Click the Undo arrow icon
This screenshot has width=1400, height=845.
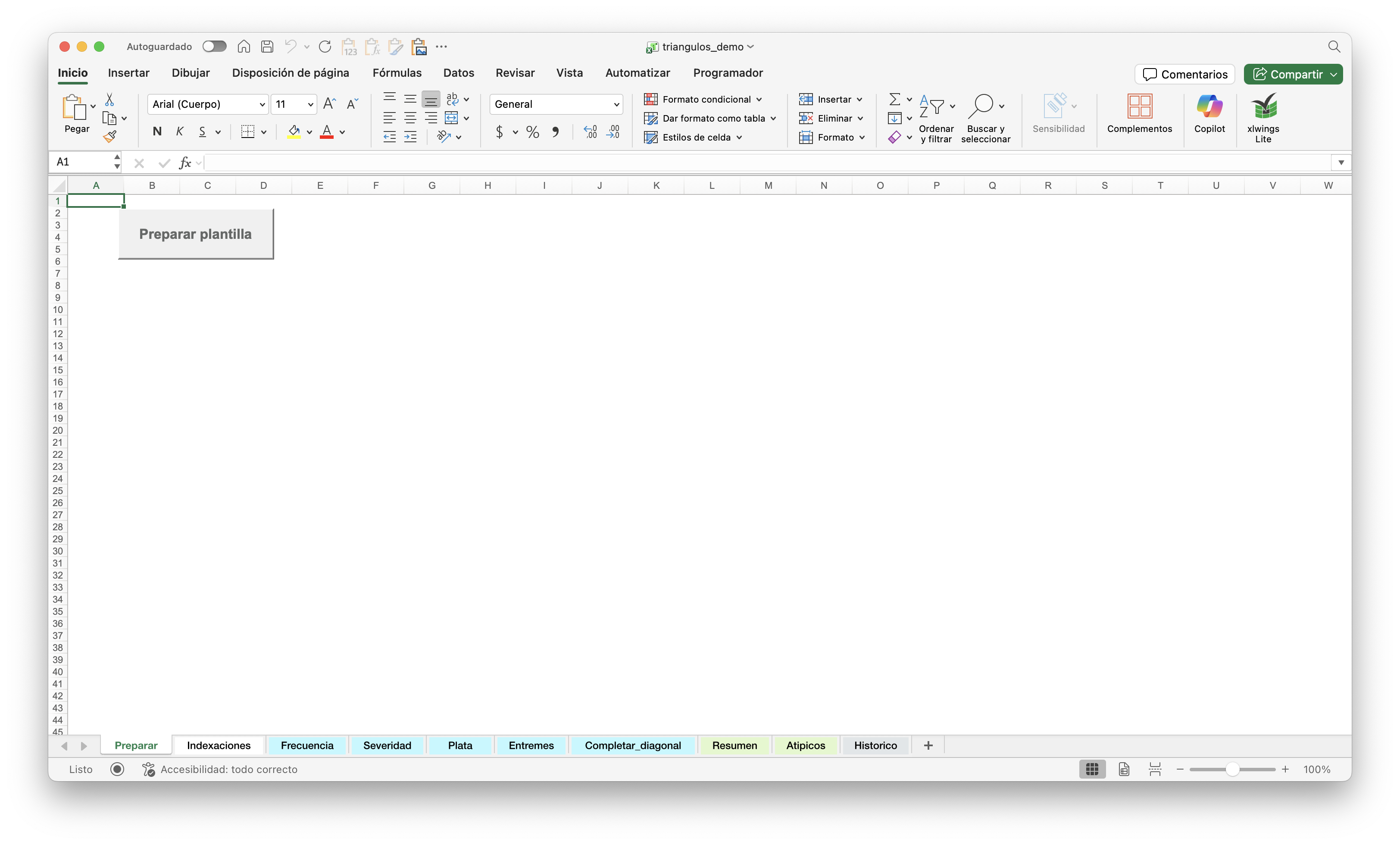tap(291, 47)
